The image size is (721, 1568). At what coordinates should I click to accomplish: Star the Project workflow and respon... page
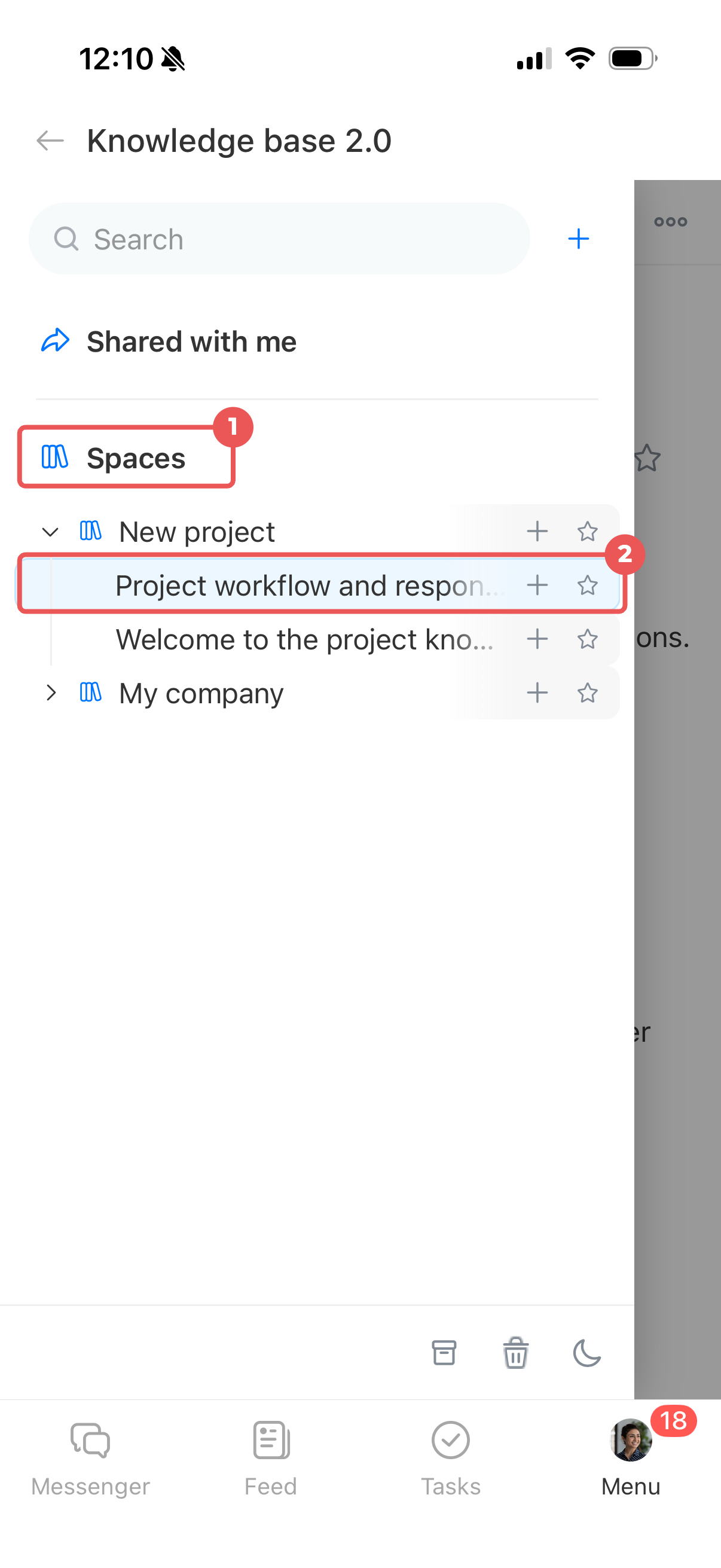(x=587, y=585)
